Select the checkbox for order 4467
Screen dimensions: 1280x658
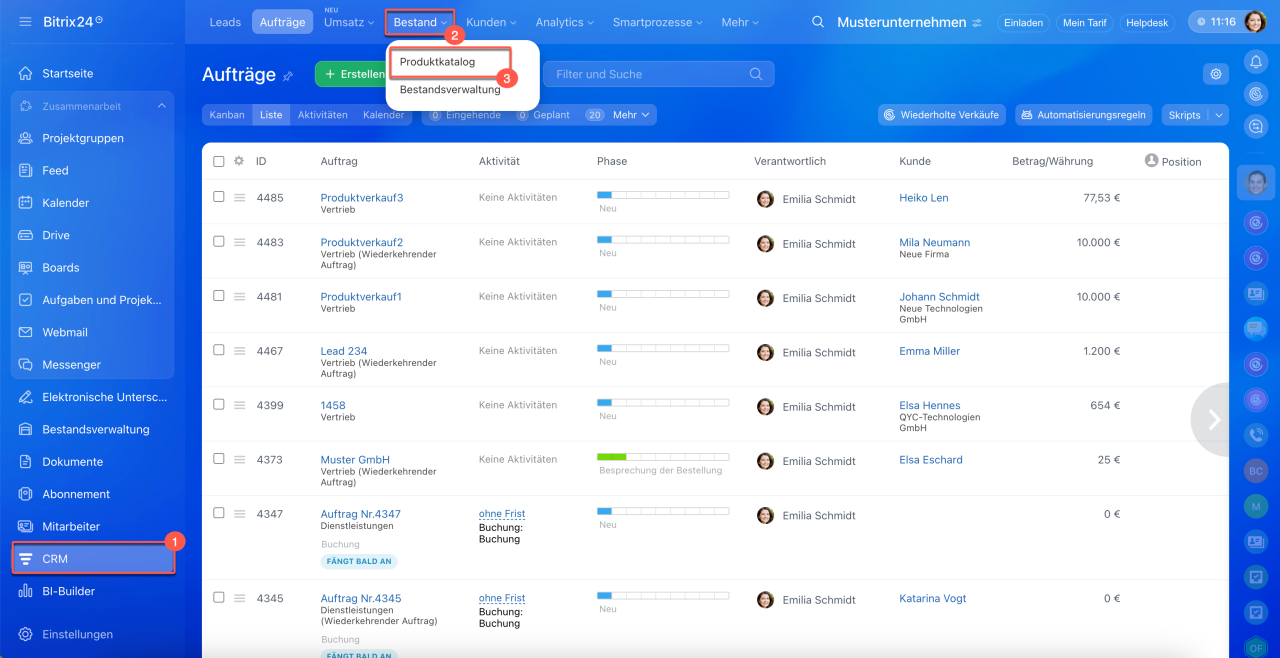[x=219, y=350]
